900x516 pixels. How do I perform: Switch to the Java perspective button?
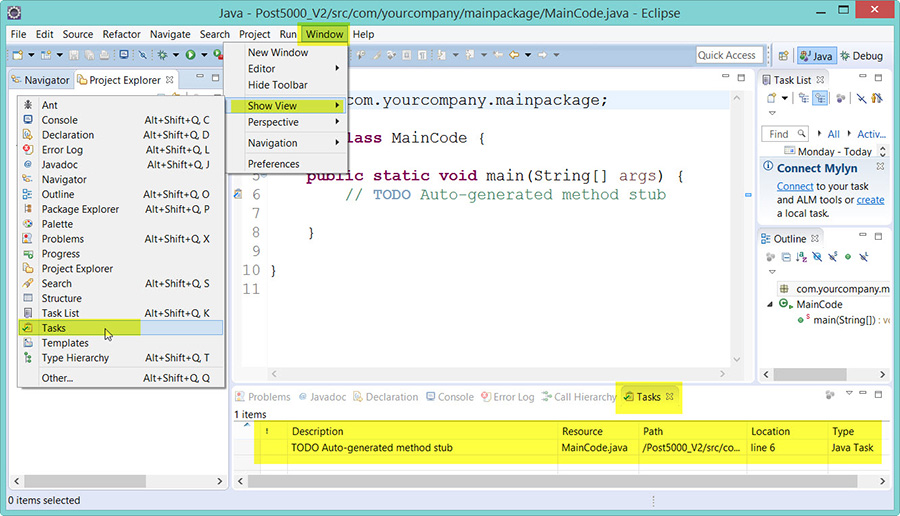click(816, 56)
